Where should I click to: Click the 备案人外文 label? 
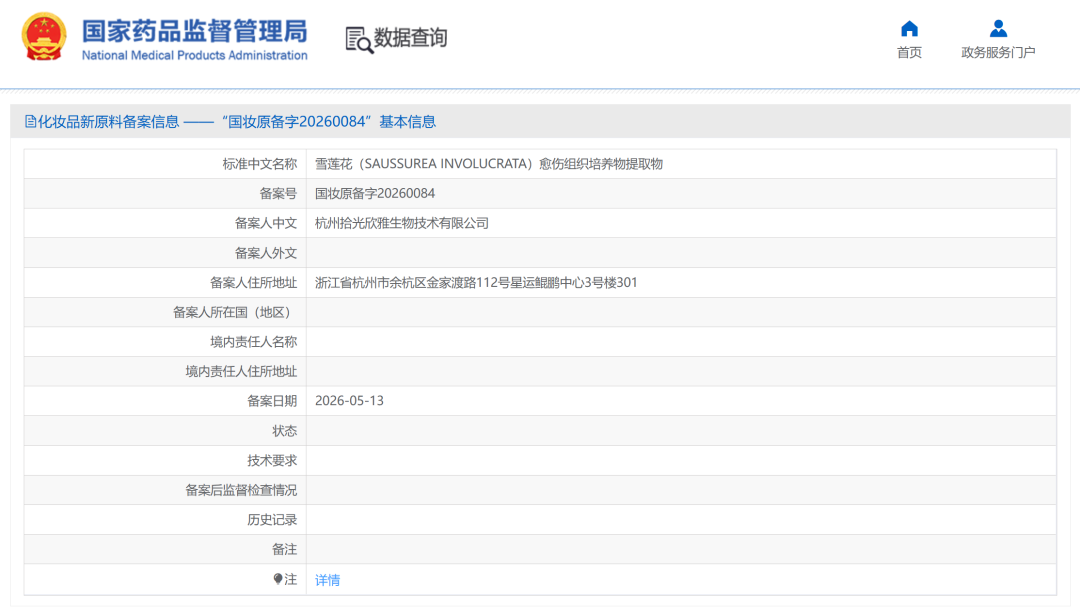266,253
